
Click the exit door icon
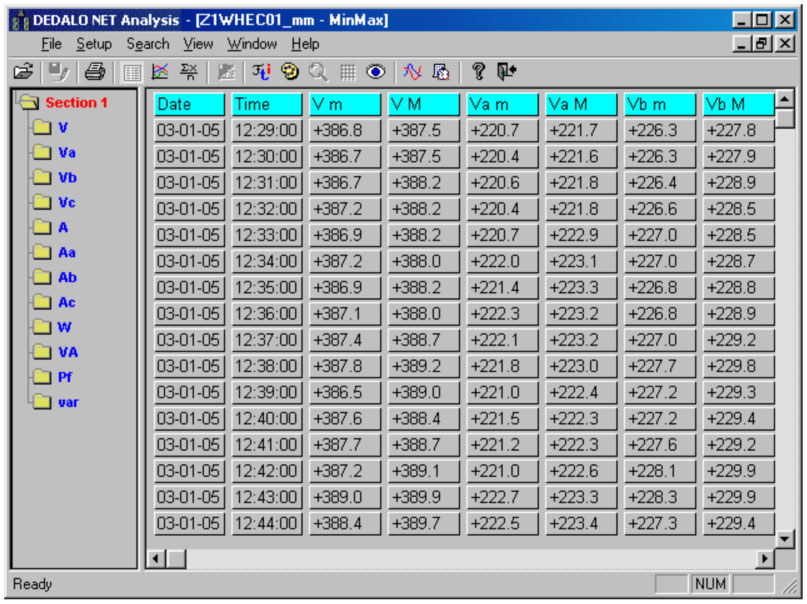pos(507,71)
